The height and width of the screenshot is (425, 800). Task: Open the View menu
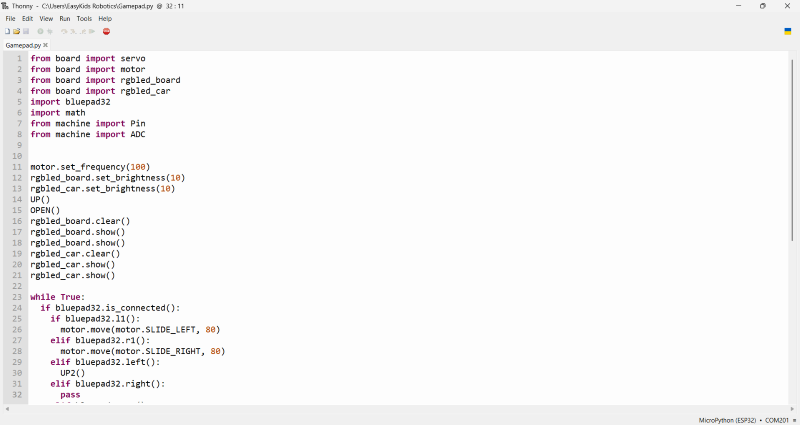(x=46, y=18)
